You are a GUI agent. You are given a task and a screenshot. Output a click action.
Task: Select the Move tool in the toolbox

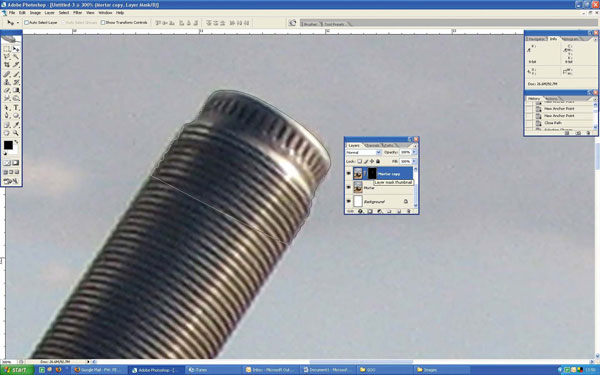click(16, 49)
